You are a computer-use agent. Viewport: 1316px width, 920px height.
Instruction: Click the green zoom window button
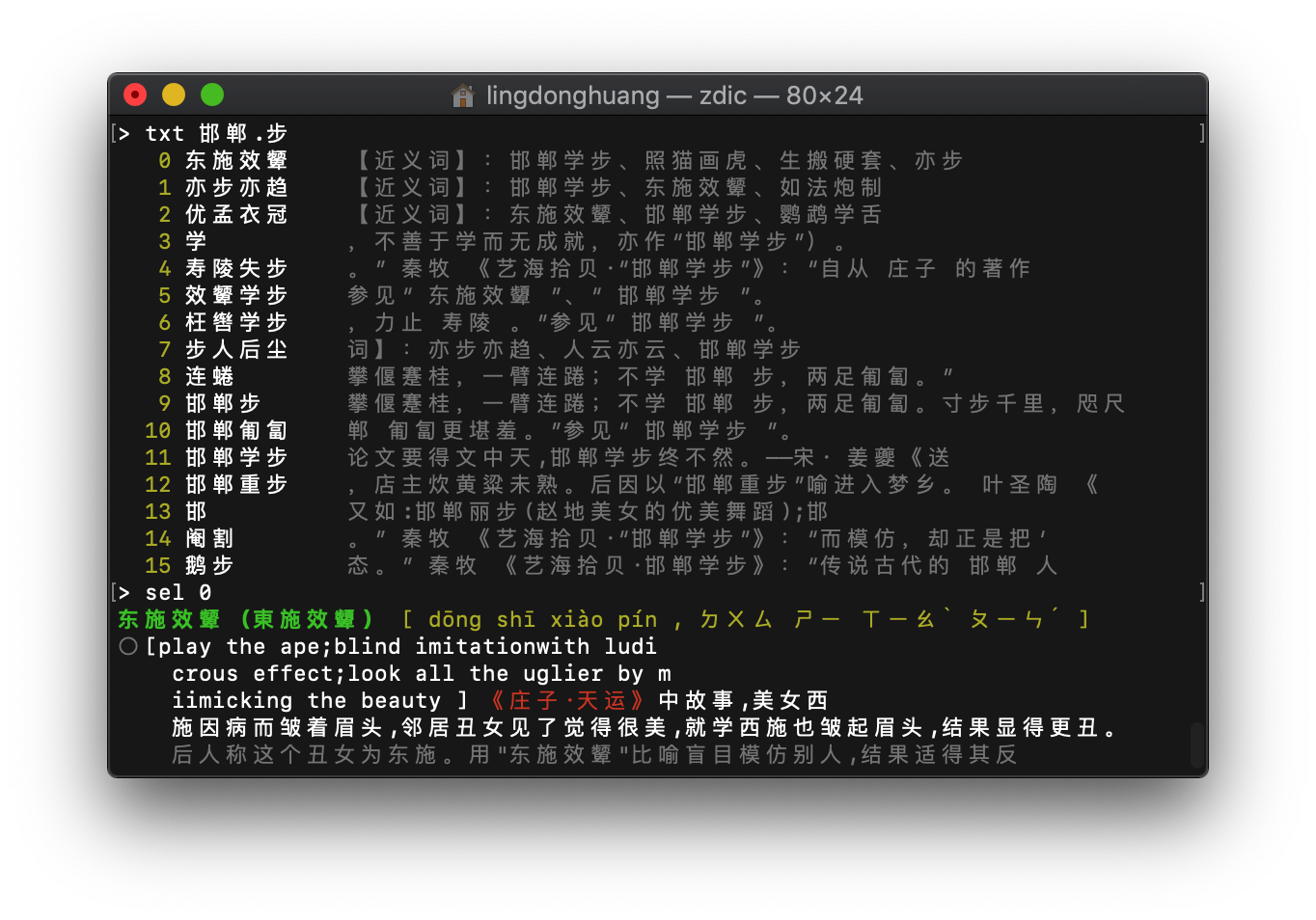[212, 95]
